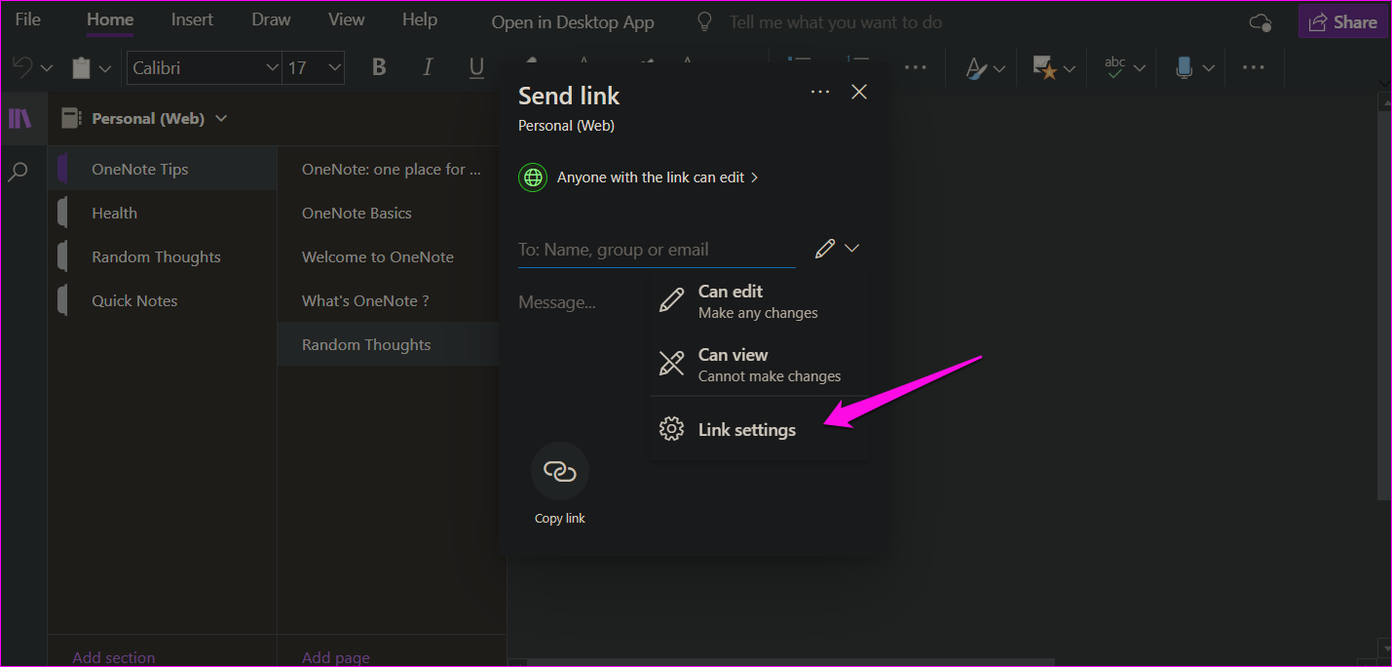Switch to the Draw ribbon tab
1392x667 pixels.
point(270,19)
